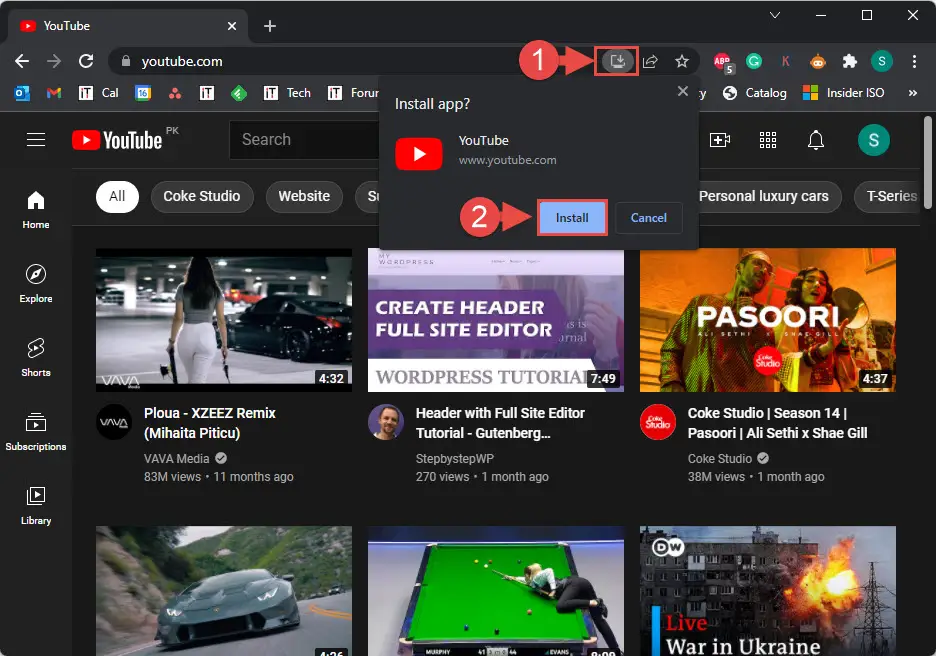
Task: Click Cancel in the Install app dialog
Action: coord(648,218)
